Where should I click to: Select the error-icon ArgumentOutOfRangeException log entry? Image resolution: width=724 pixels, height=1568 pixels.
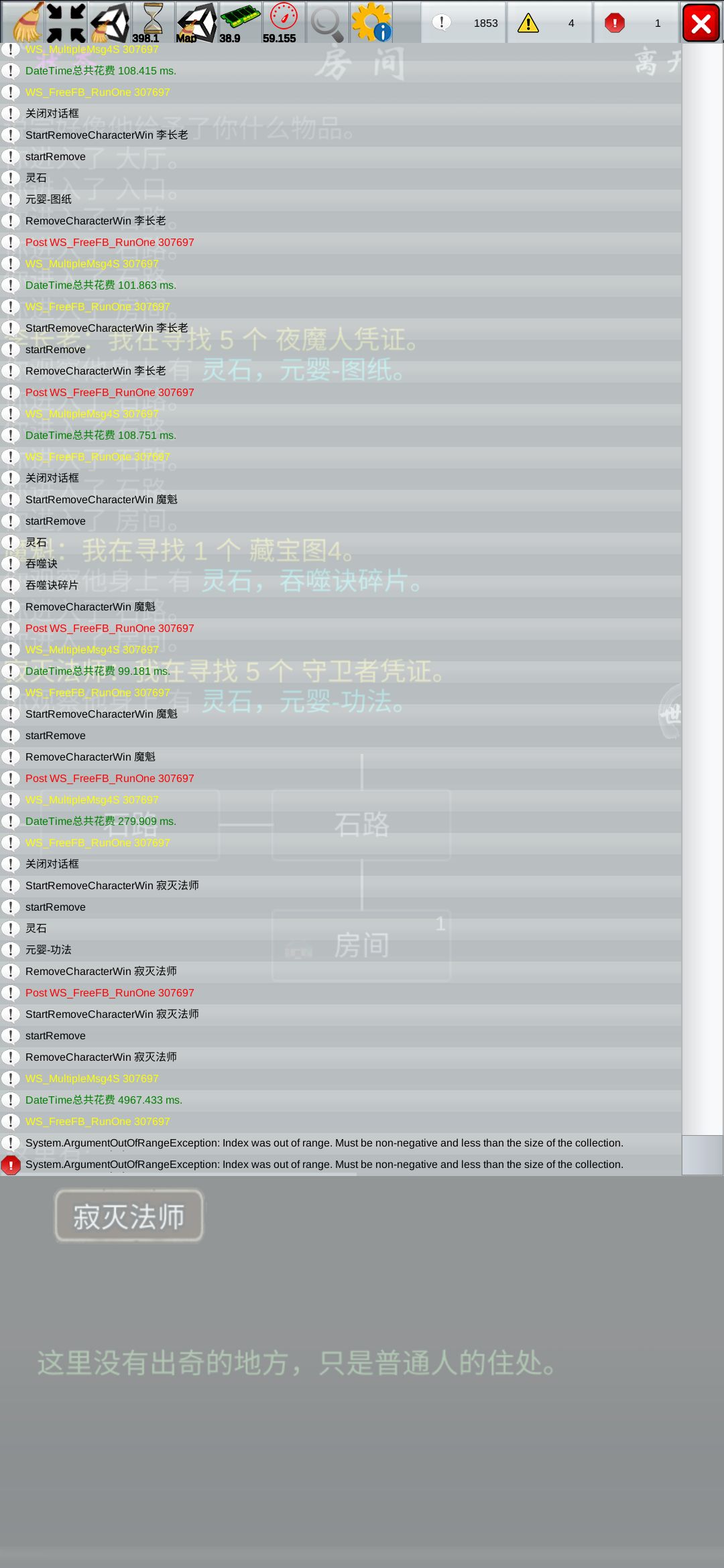pyautogui.click(x=341, y=1165)
